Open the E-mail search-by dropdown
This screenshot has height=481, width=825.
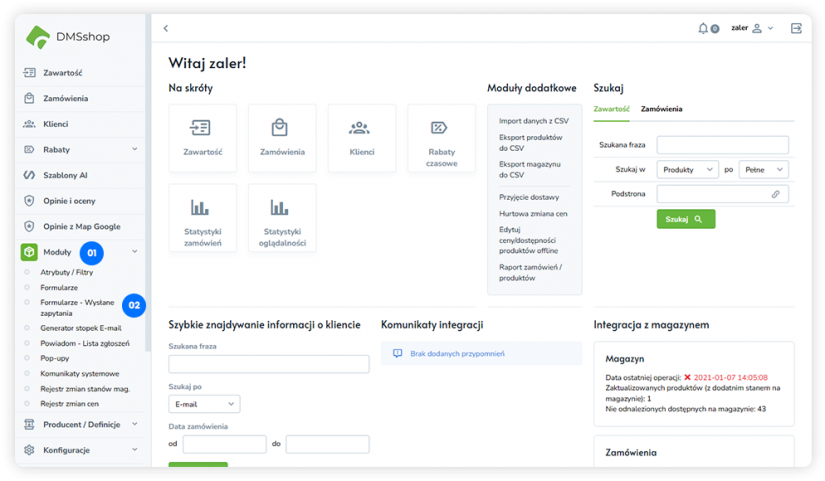(x=204, y=404)
